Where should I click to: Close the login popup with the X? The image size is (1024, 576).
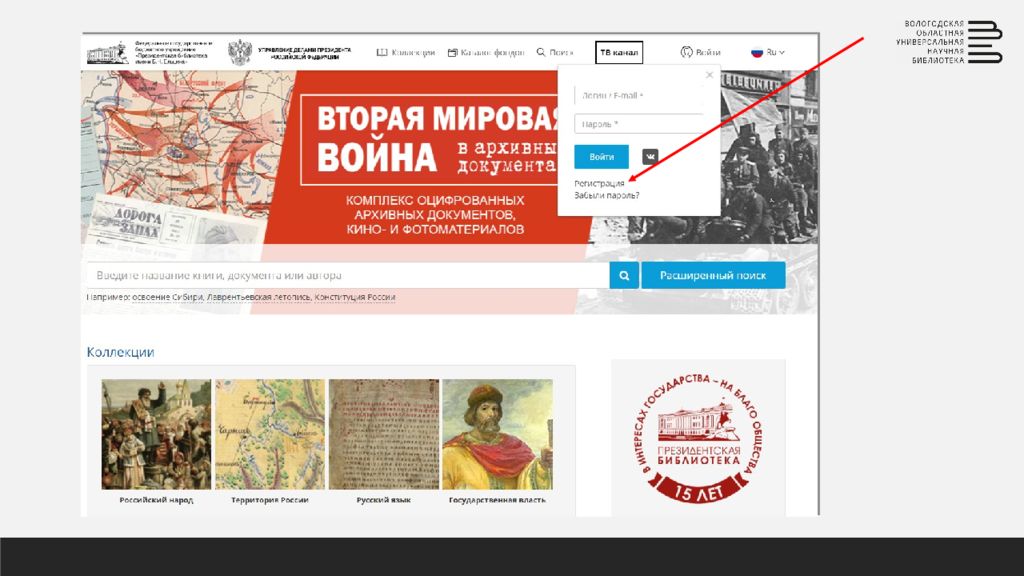(x=709, y=75)
